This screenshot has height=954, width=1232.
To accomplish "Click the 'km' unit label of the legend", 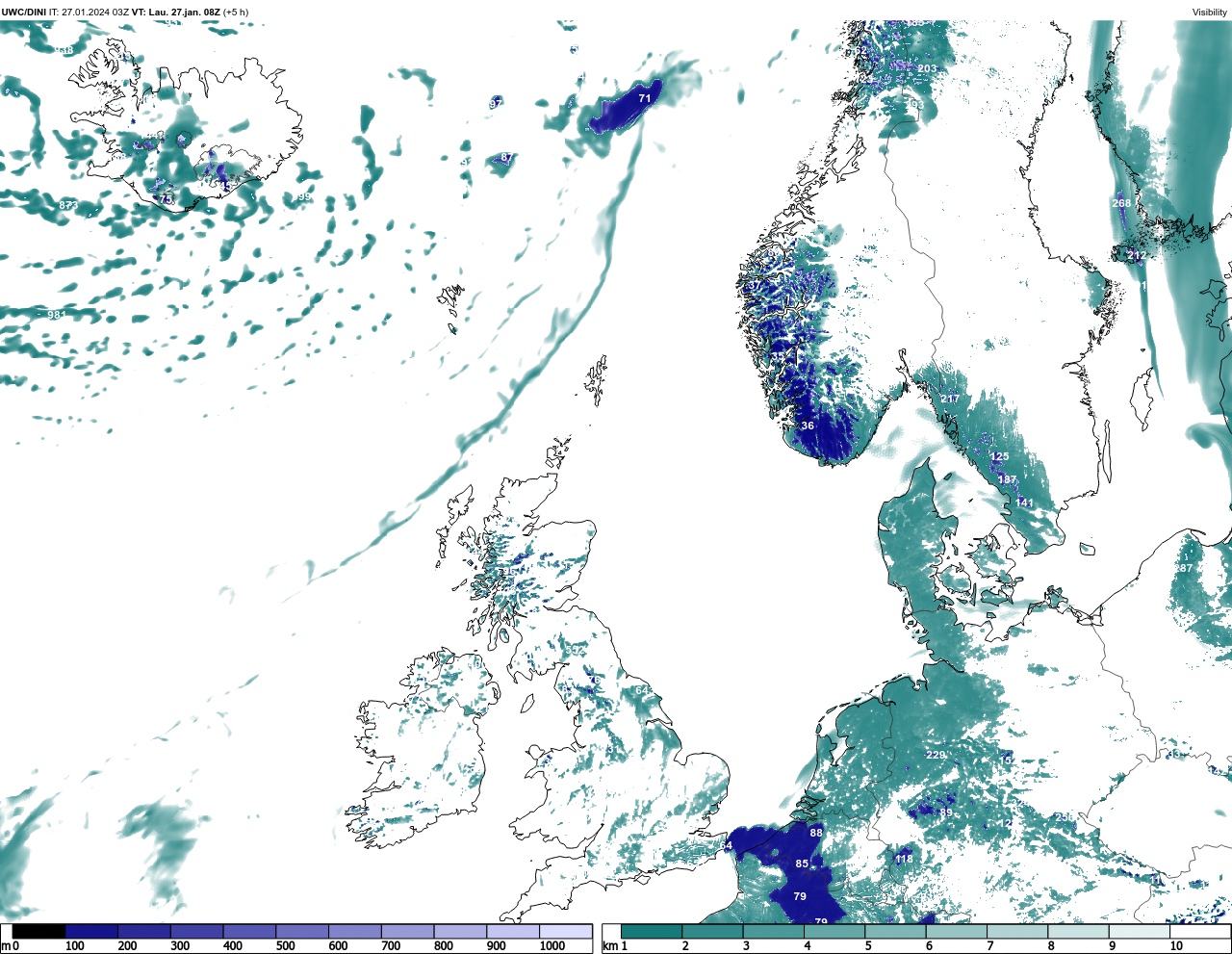I will pos(610,946).
